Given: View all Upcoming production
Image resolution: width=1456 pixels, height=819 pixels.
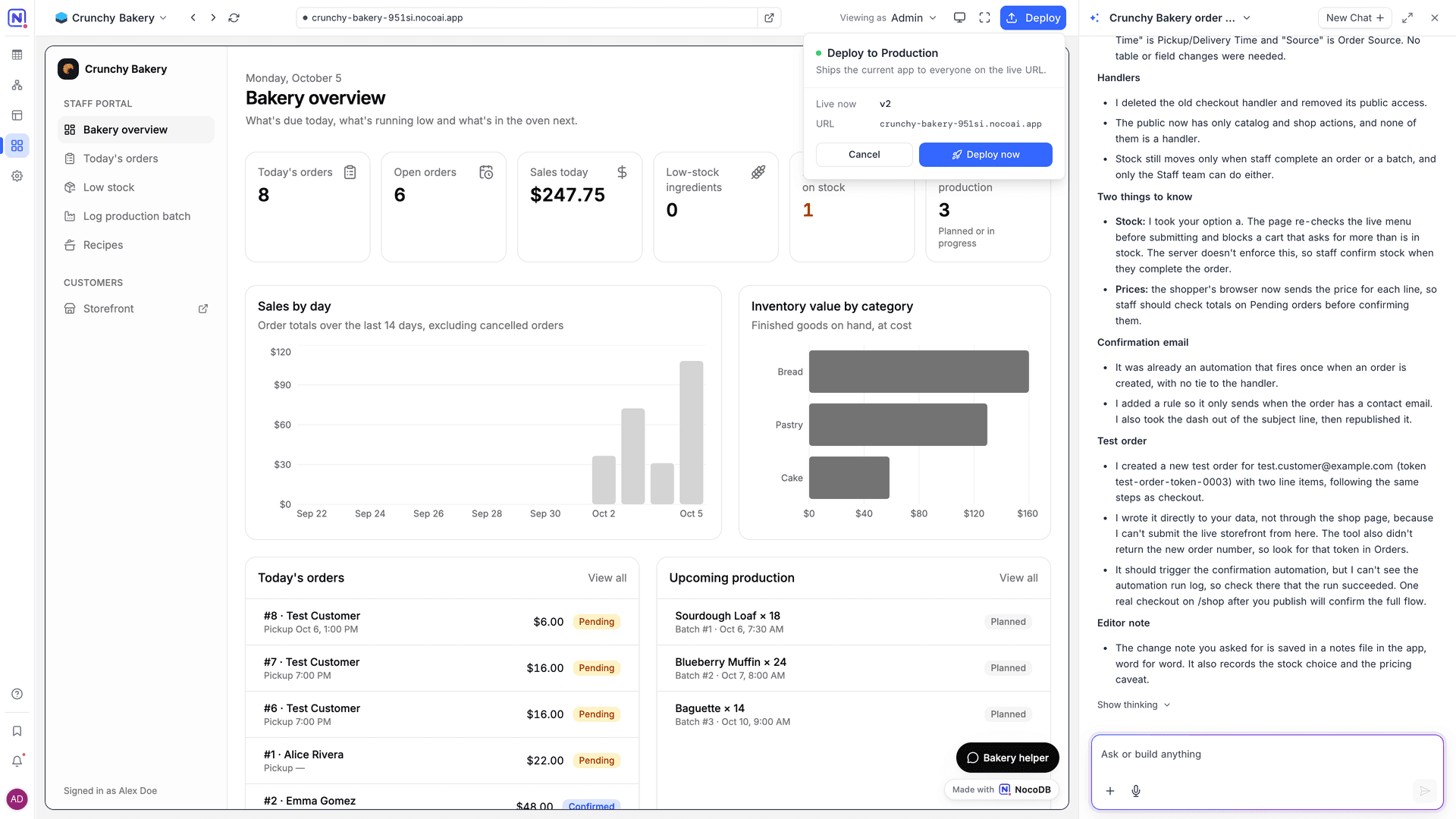Looking at the screenshot, I should [1018, 578].
